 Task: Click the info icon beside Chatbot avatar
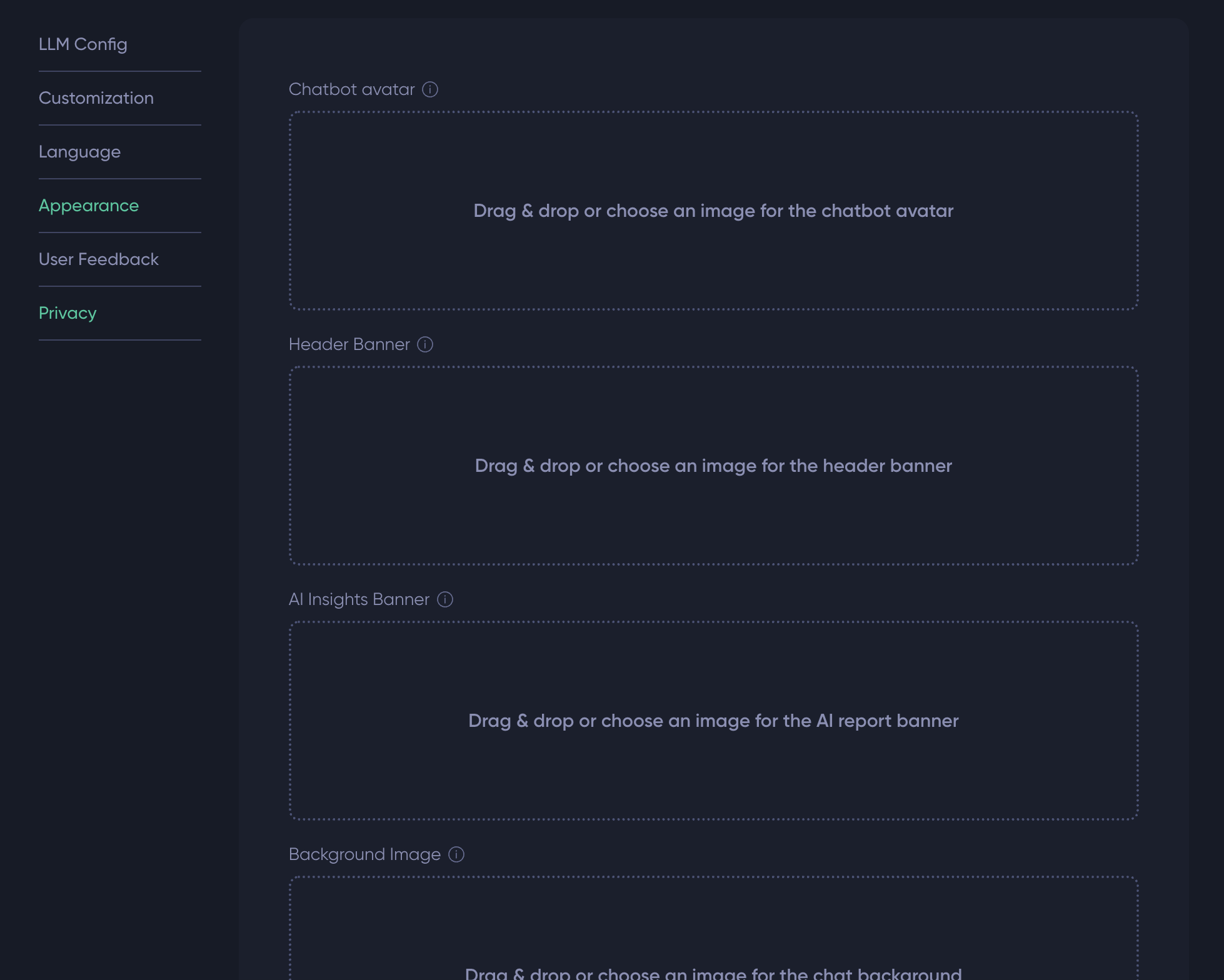pos(430,89)
